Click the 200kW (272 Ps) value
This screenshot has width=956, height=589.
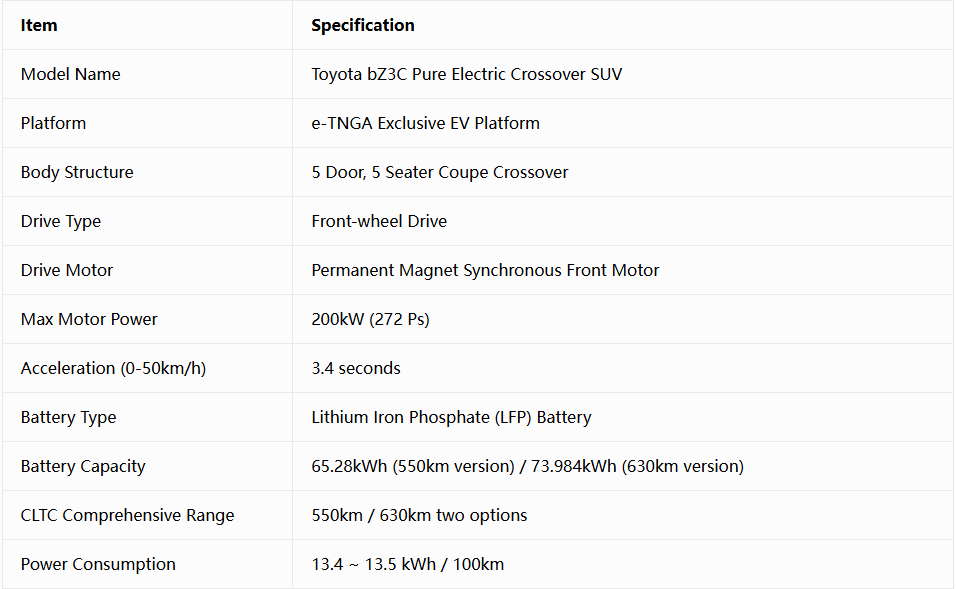[371, 319]
